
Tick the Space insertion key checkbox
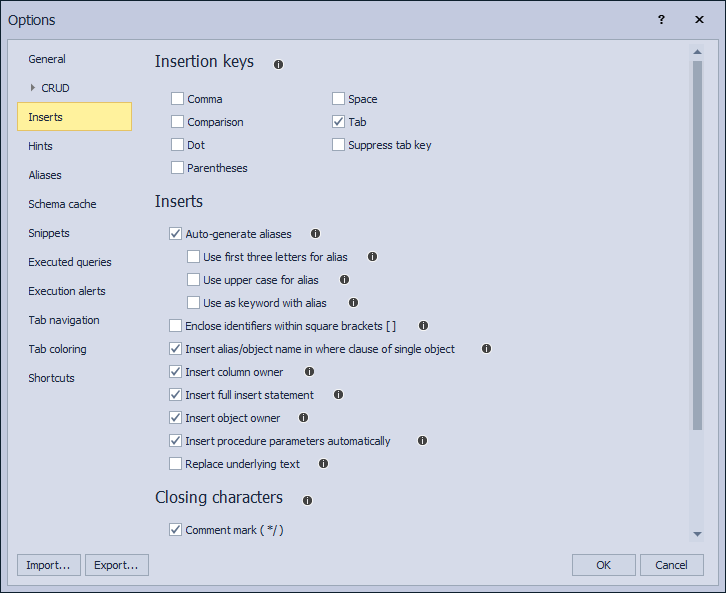(338, 99)
